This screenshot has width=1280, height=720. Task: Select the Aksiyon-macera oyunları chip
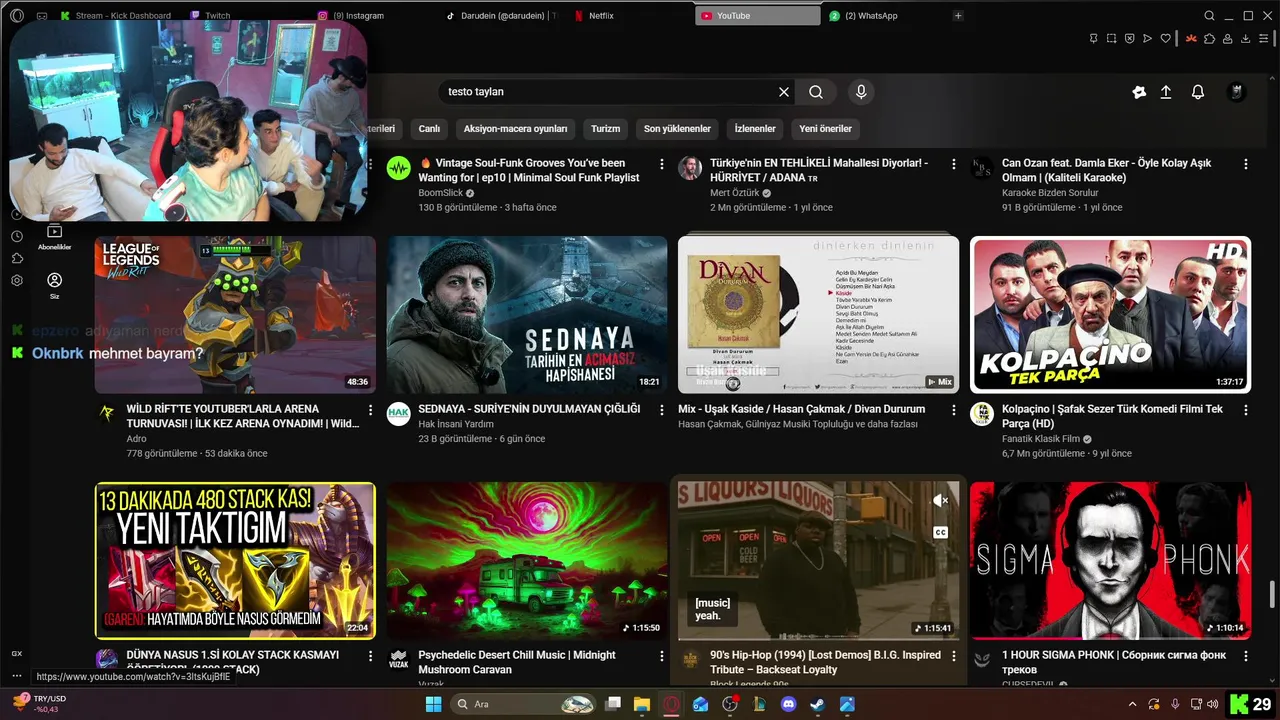click(x=515, y=129)
